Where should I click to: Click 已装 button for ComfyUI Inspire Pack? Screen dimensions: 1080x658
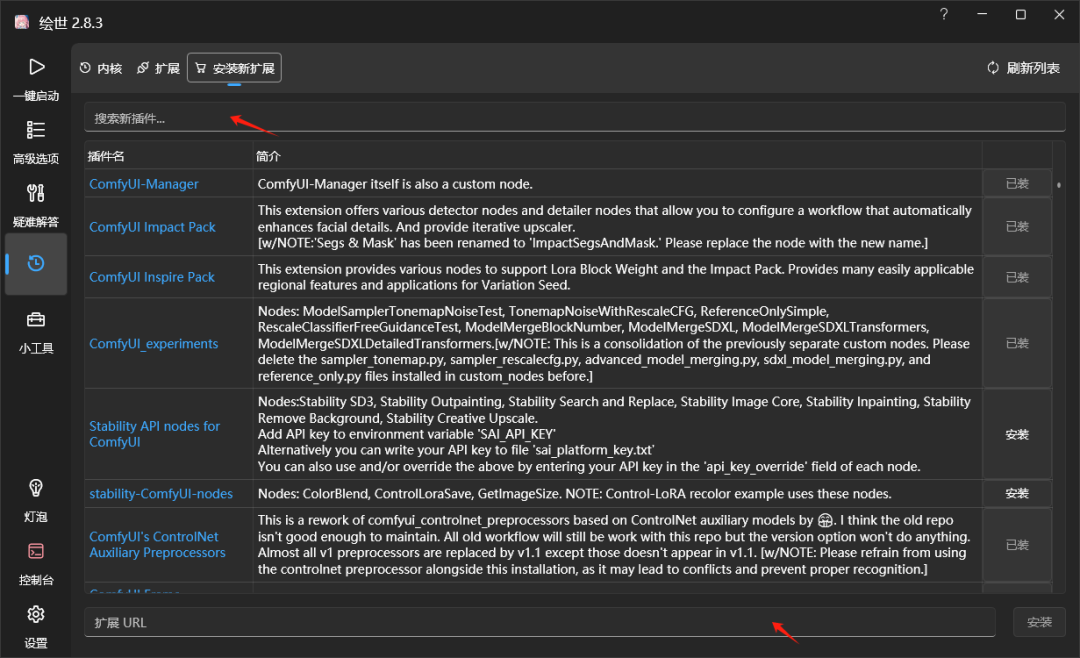point(1017,277)
